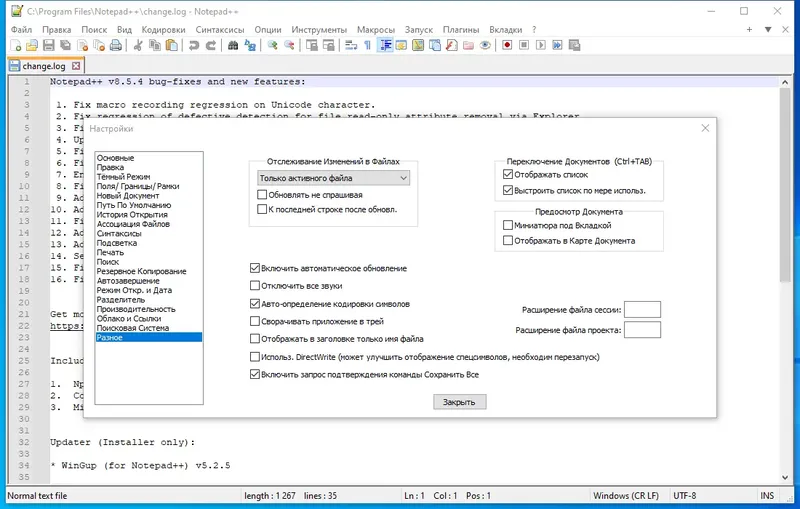Open the Кодировки menu
The width and height of the screenshot is (800, 509).
pos(163,30)
